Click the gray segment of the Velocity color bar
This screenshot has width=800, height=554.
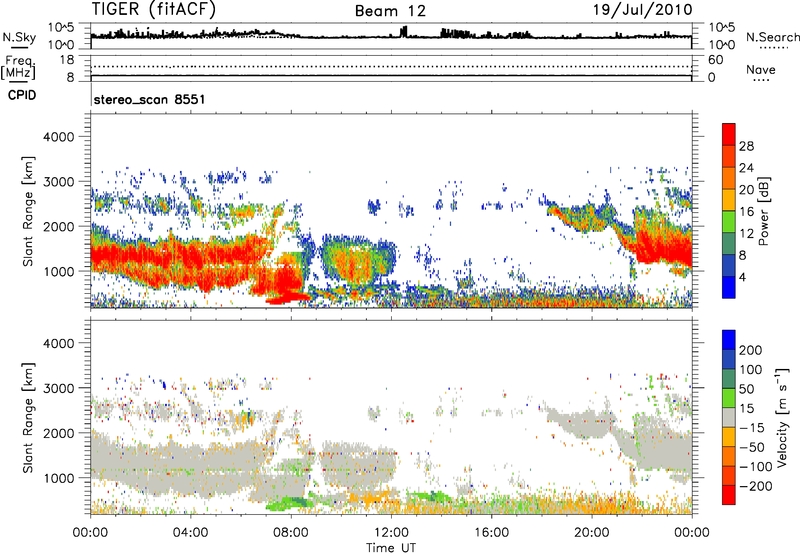coord(729,418)
